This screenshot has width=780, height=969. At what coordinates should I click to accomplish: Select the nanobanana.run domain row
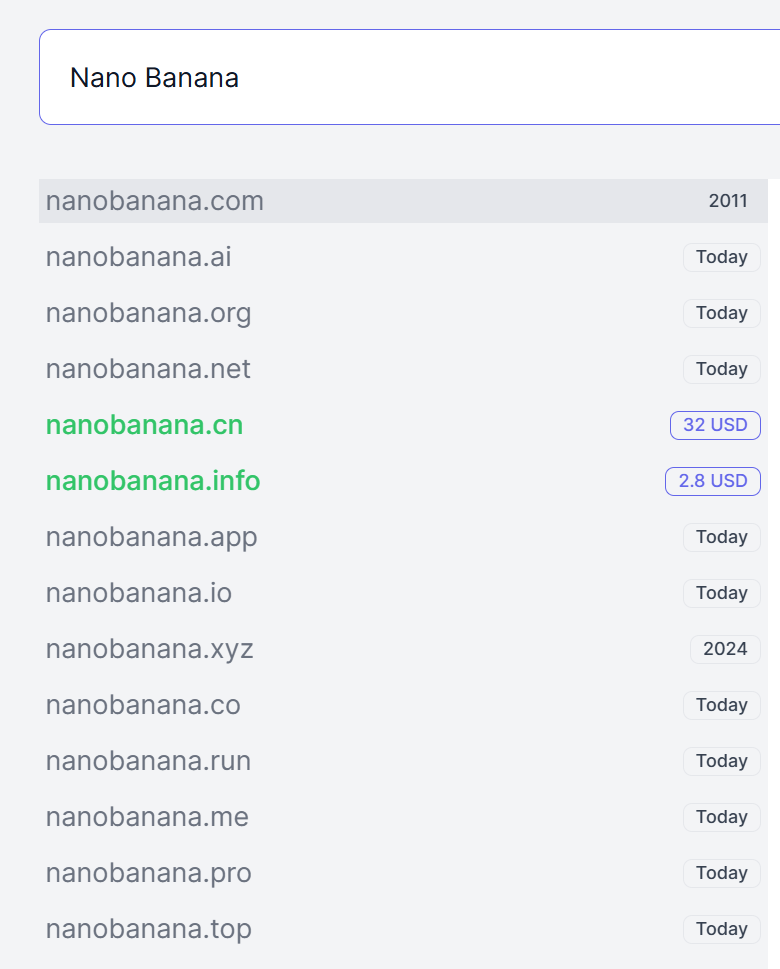click(x=148, y=761)
